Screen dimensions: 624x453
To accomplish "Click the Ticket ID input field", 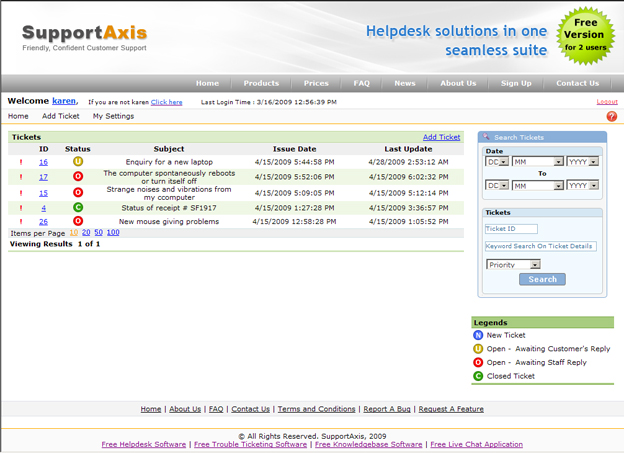I will tap(511, 229).
